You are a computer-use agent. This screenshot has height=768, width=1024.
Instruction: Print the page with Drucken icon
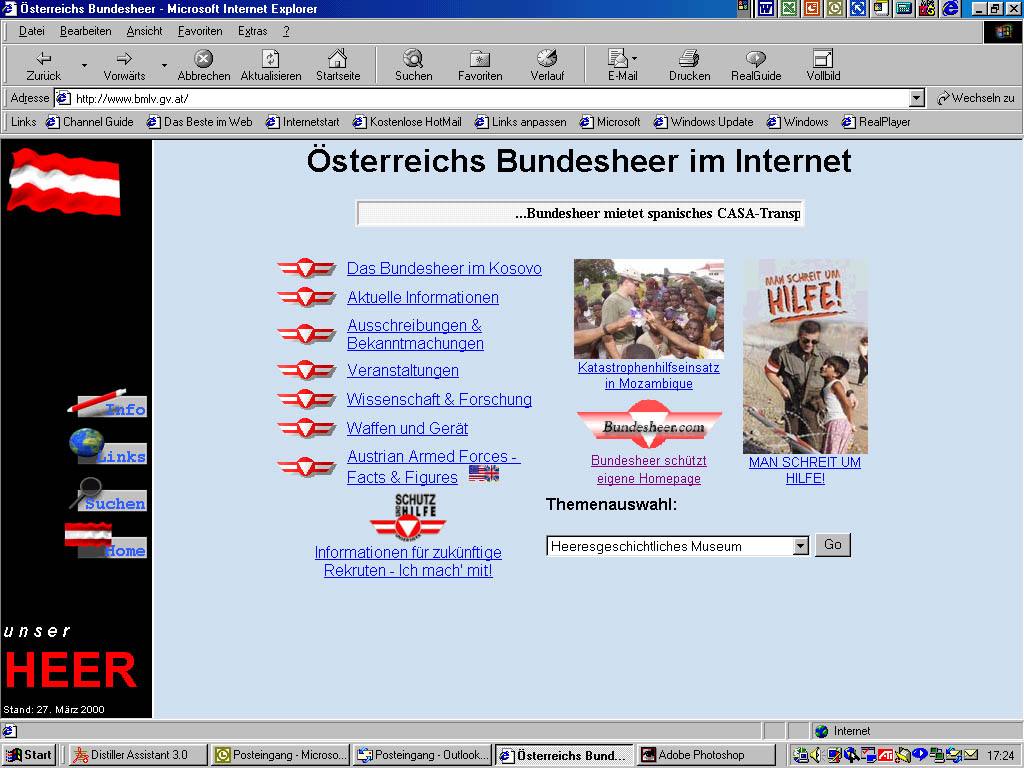tap(689, 59)
